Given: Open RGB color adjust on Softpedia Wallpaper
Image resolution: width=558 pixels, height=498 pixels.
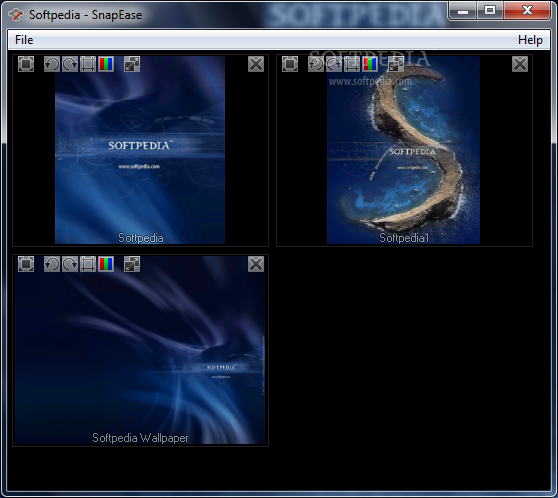Looking at the screenshot, I should 106,264.
